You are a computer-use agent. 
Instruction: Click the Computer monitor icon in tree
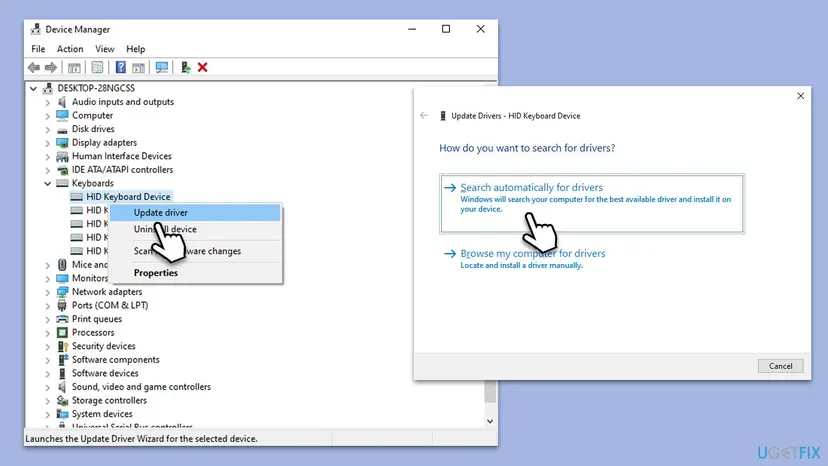pos(62,115)
